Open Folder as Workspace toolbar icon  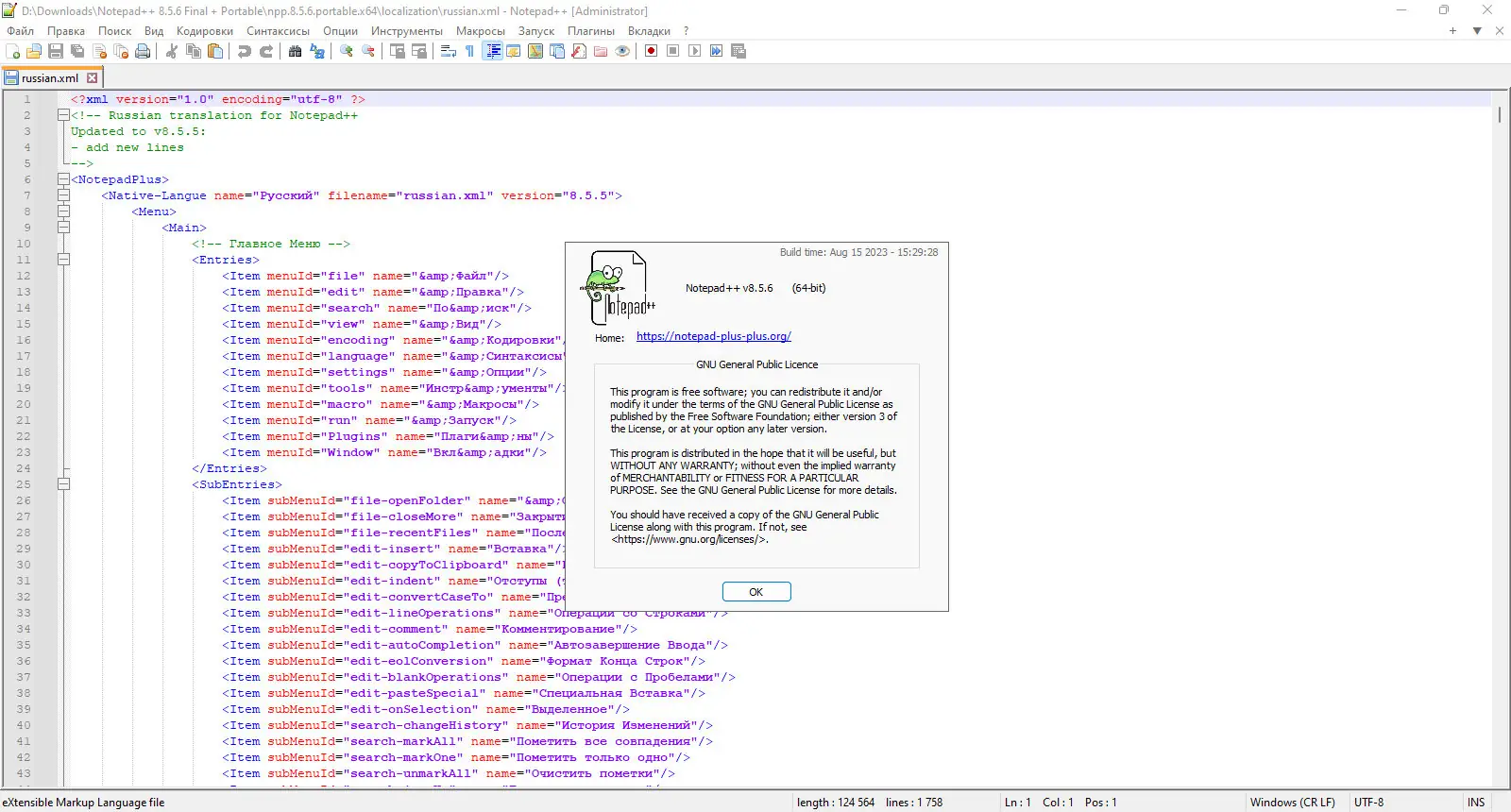[601, 51]
